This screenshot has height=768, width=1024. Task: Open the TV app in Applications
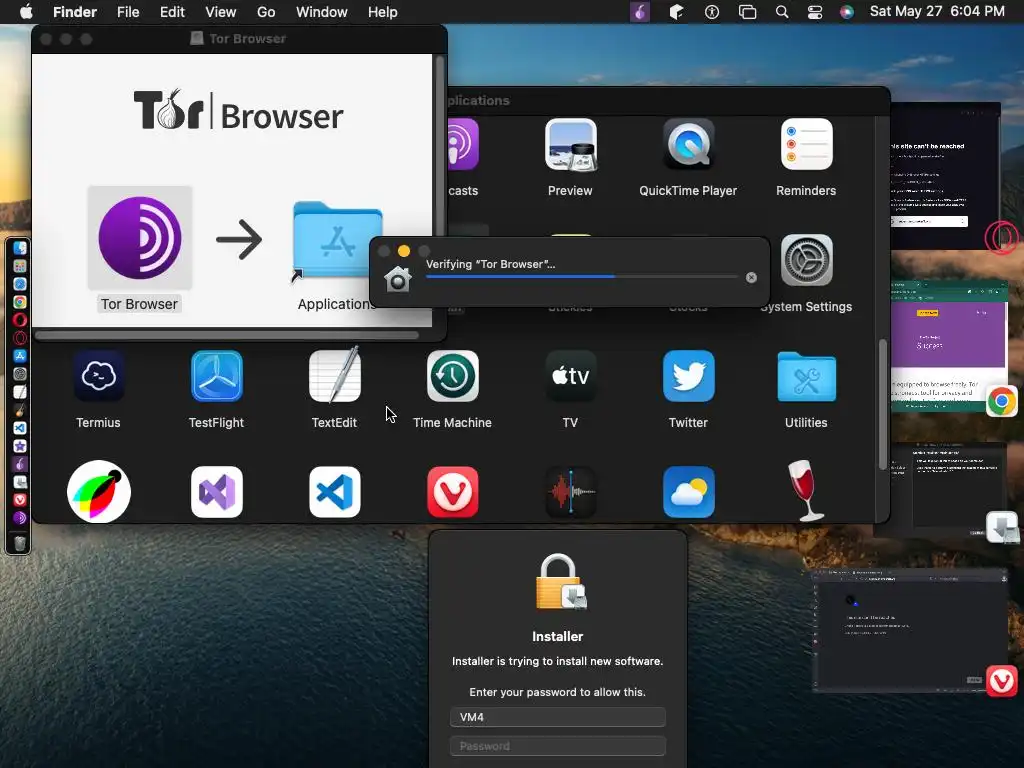pos(570,376)
